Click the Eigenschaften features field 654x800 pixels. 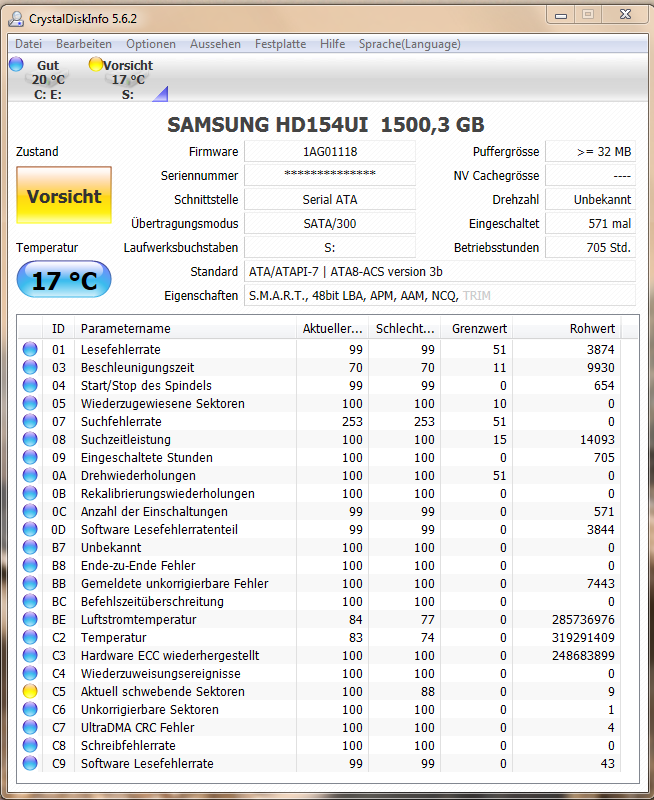(x=440, y=295)
